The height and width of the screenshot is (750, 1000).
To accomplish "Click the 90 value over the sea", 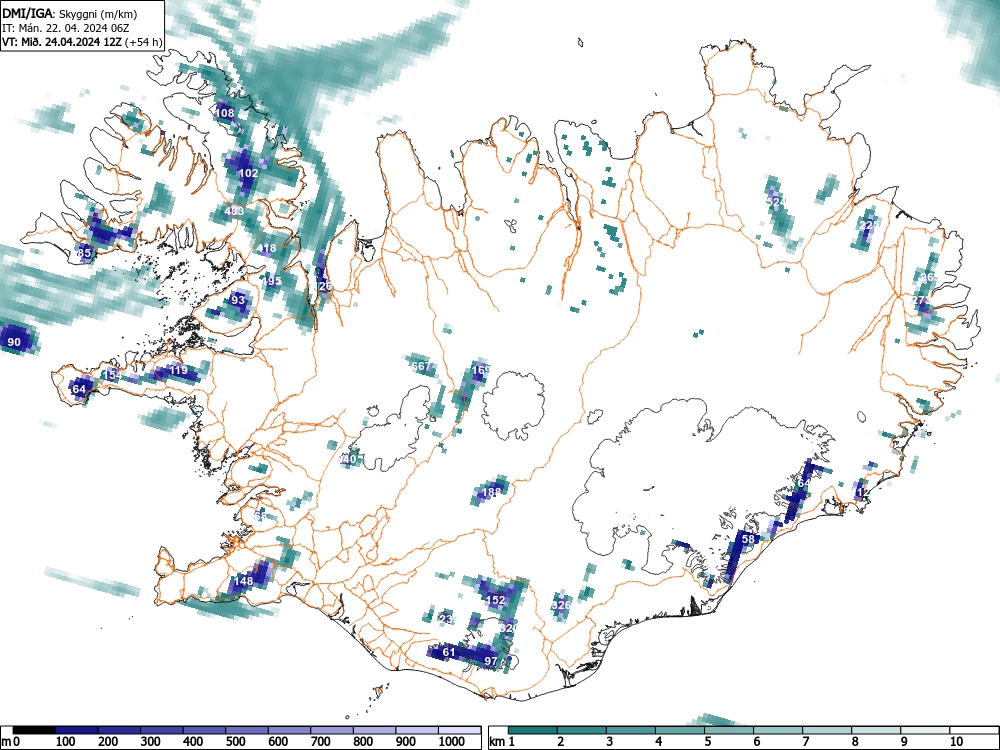I will pyautogui.click(x=14, y=342).
